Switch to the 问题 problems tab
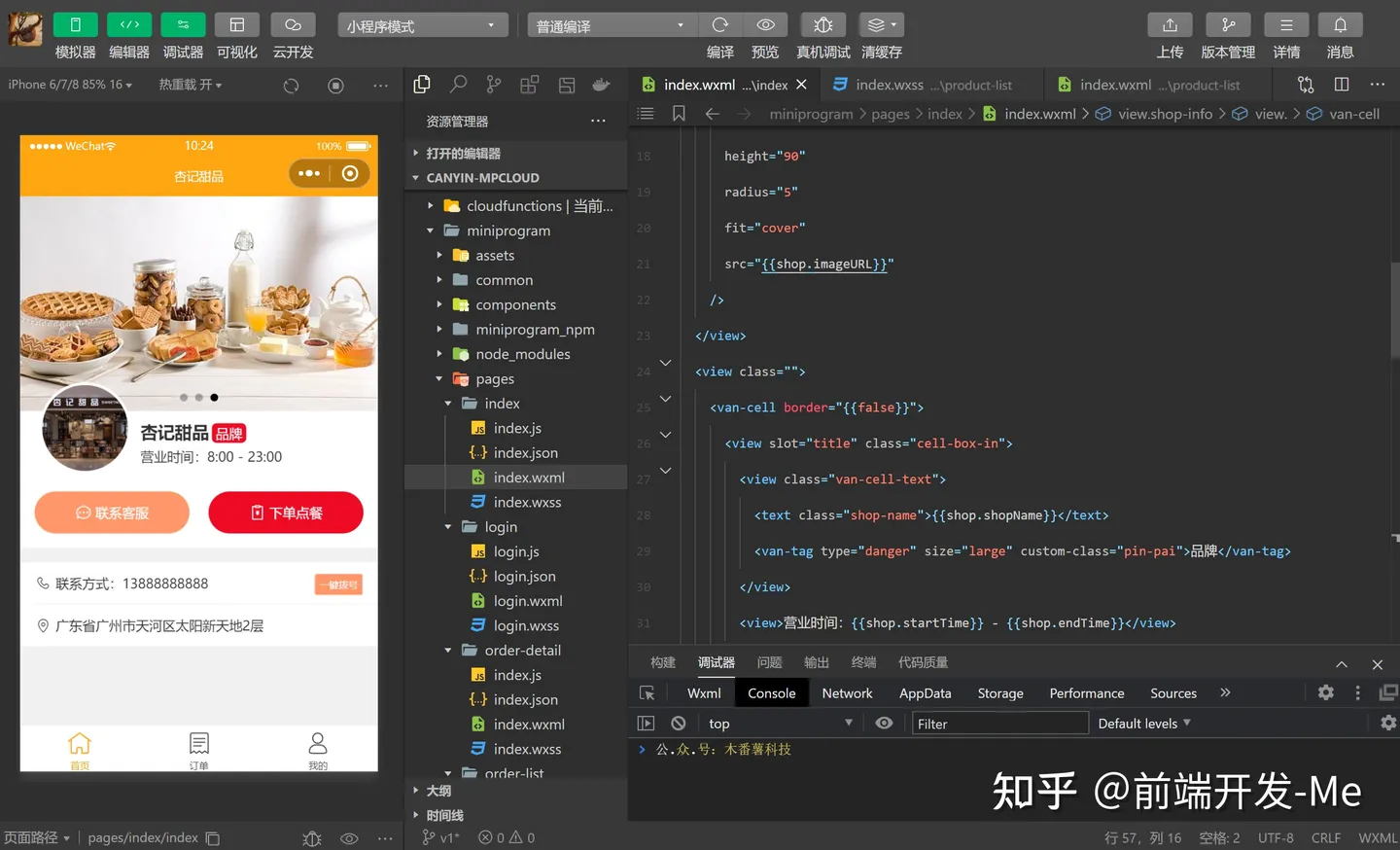The image size is (1400, 850). point(769,662)
